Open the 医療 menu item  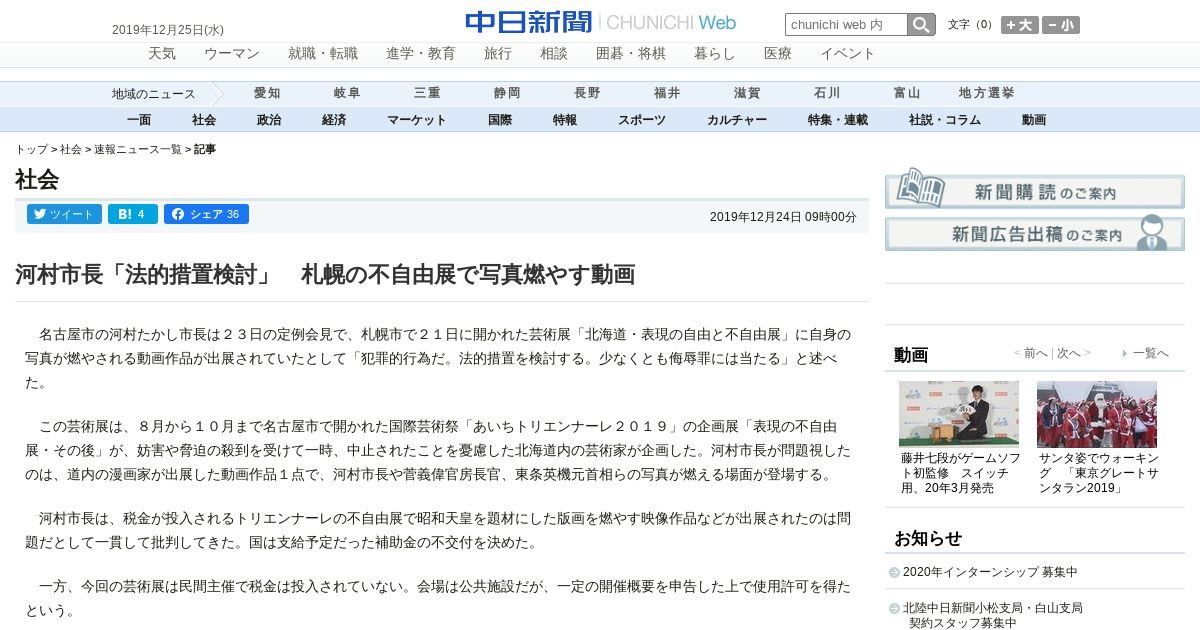(x=778, y=53)
